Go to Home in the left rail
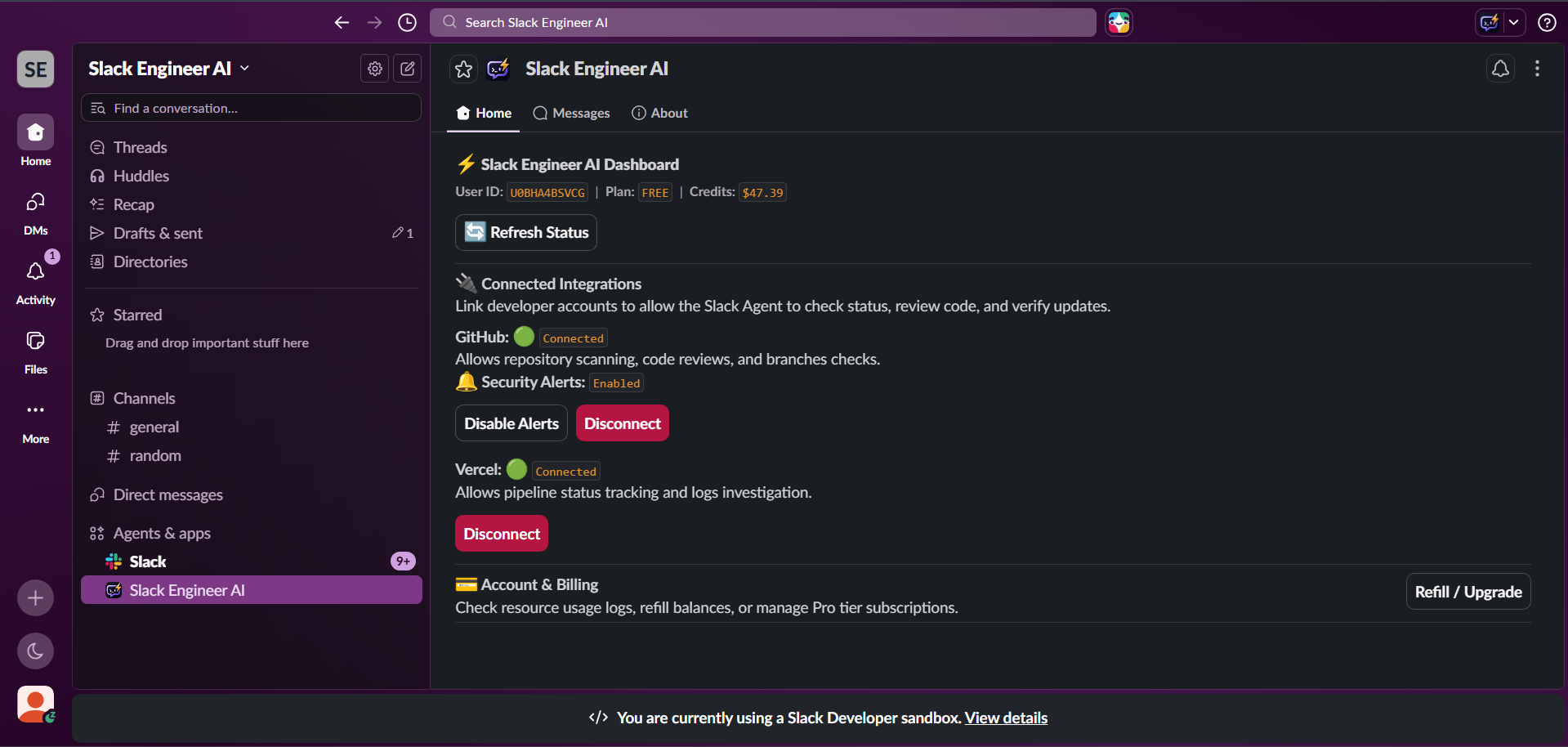The width and height of the screenshot is (1568, 747). coord(36,141)
